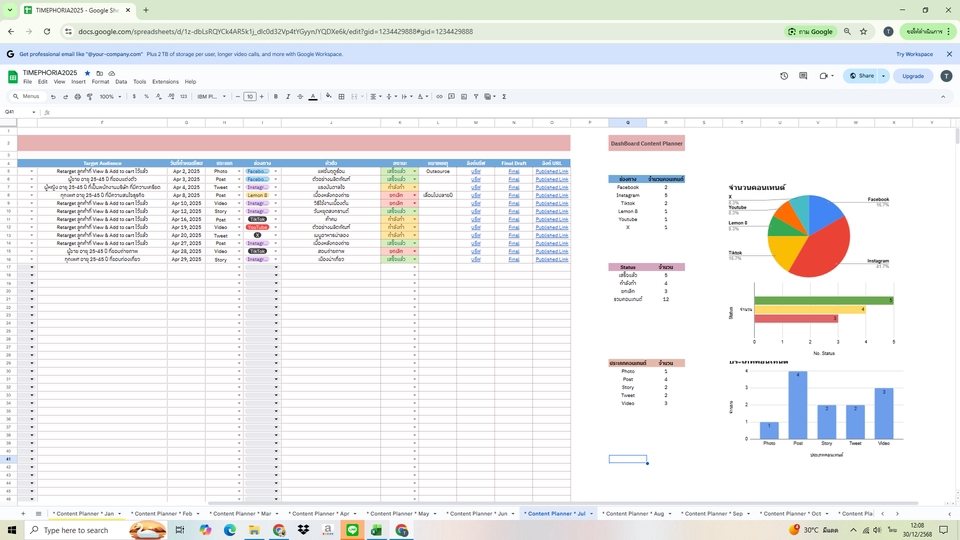
Task: Star the TIMEPHORIA2025 document
Action: coord(87,73)
